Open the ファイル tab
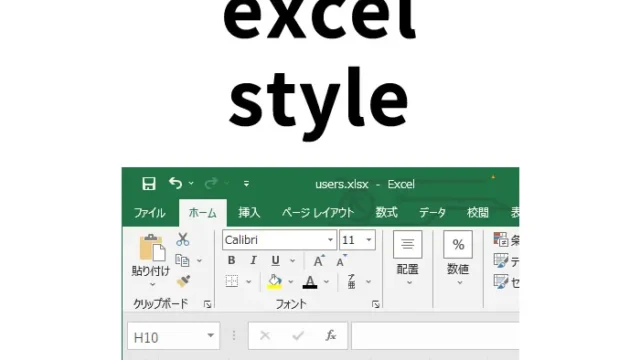Viewport: 640px width, 360px height. [x=149, y=213]
